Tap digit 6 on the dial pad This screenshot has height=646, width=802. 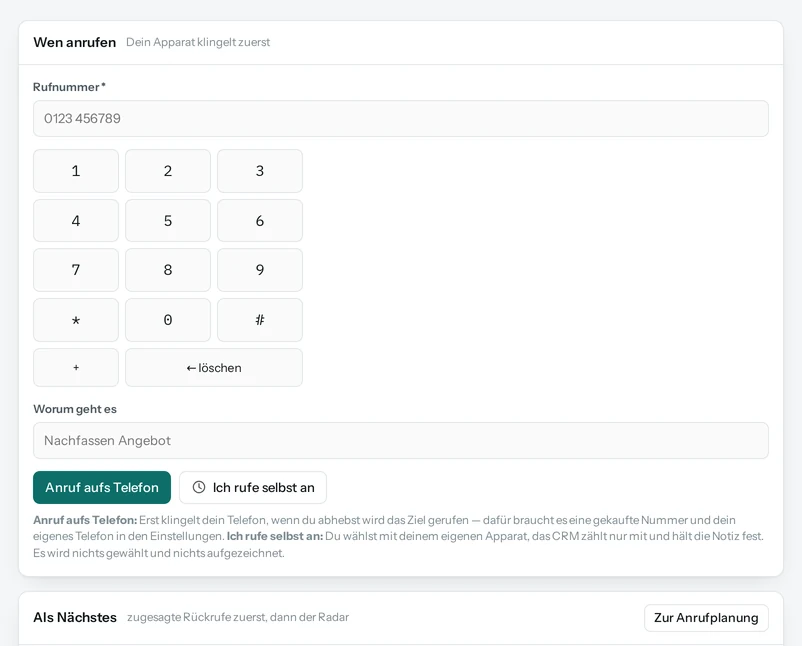tap(260, 220)
